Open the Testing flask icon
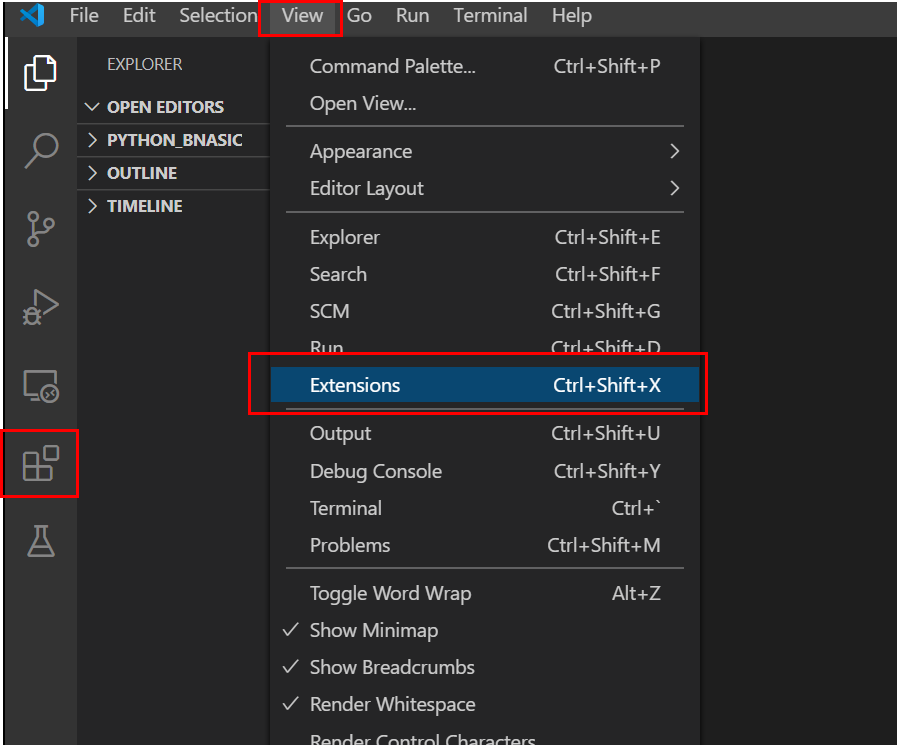The width and height of the screenshot is (897, 745). point(40,541)
